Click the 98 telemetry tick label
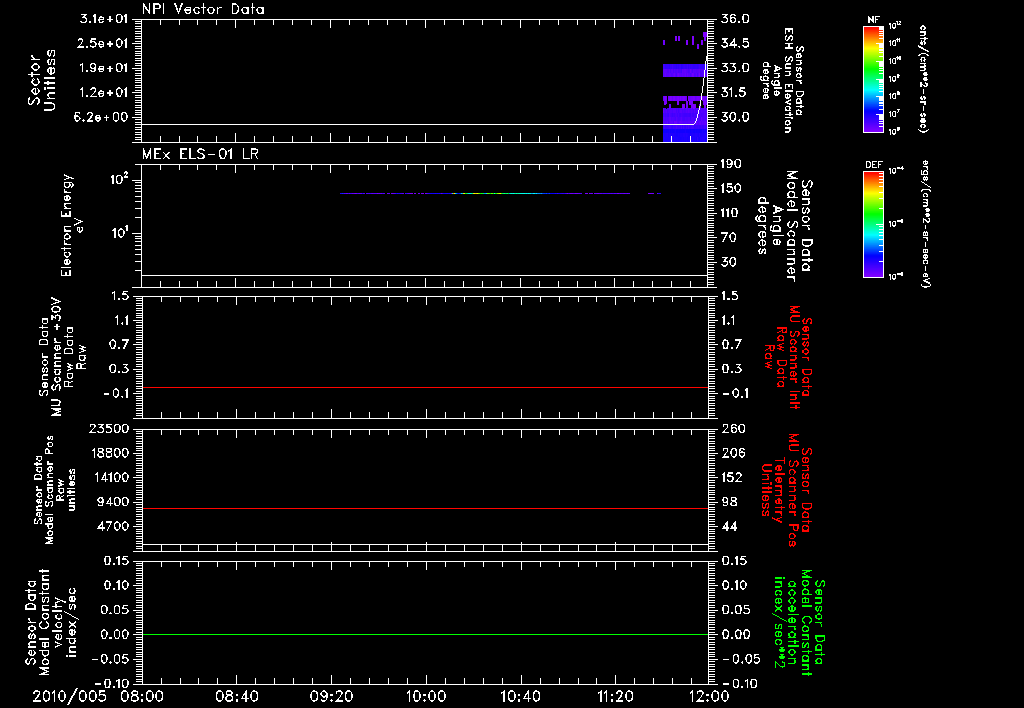This screenshot has height=708, width=1024. pyautogui.click(x=729, y=502)
